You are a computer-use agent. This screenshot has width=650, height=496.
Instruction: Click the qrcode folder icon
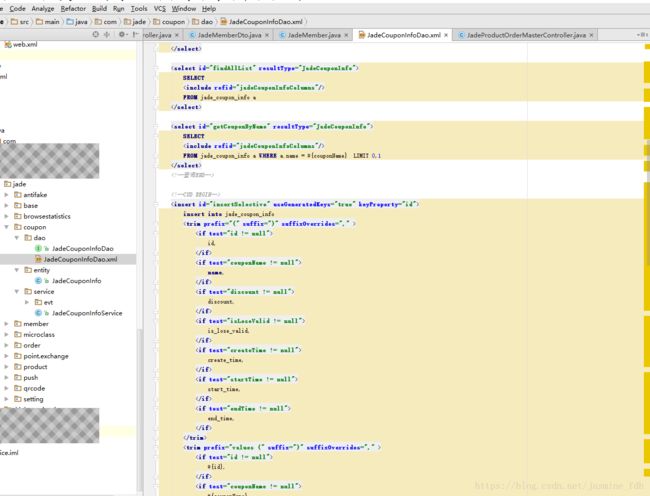coord(18,388)
